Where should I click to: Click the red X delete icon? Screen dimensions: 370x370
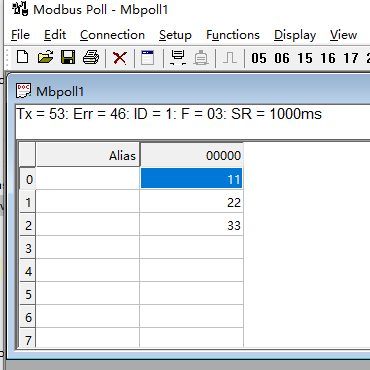tap(119, 58)
